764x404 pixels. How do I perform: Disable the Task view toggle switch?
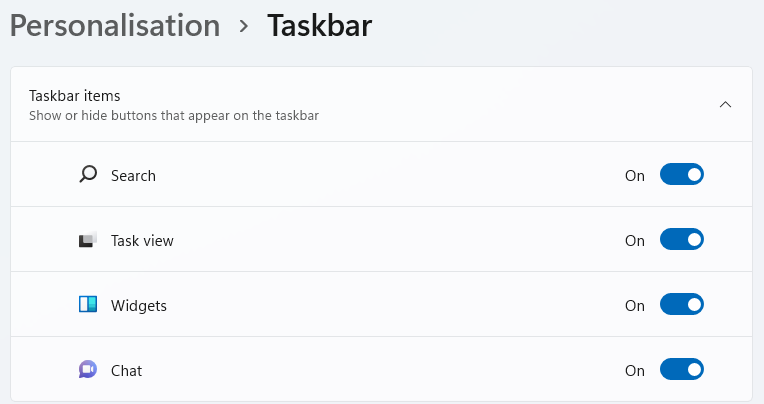[x=682, y=240]
